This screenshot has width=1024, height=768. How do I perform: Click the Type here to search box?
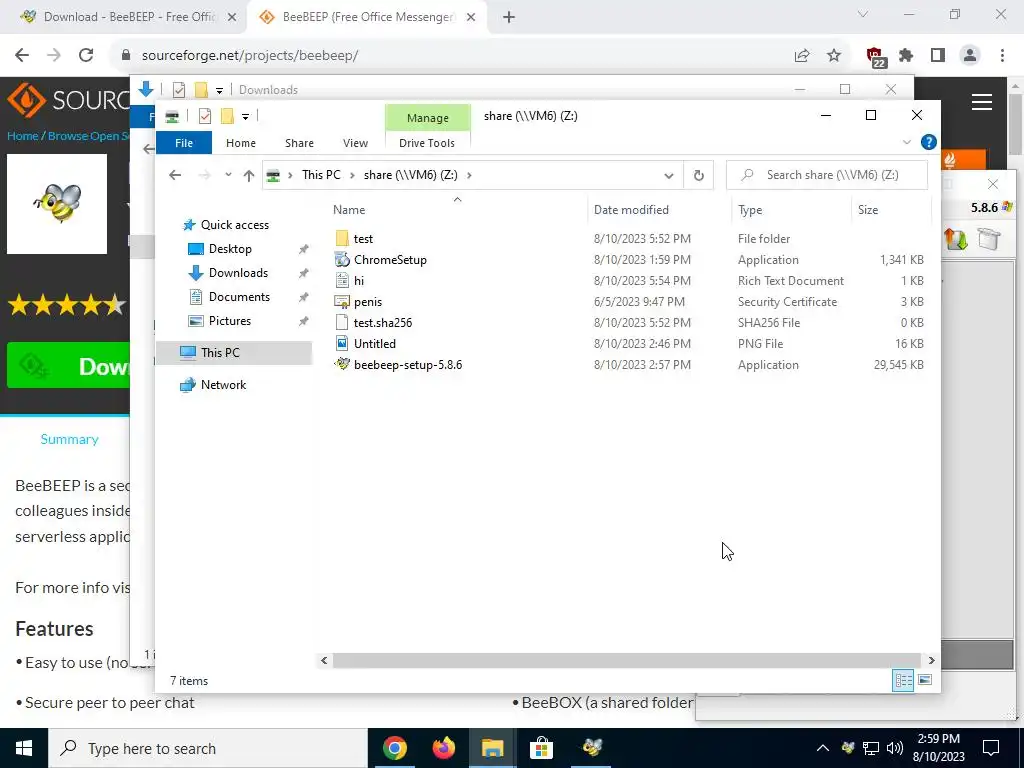(x=208, y=748)
